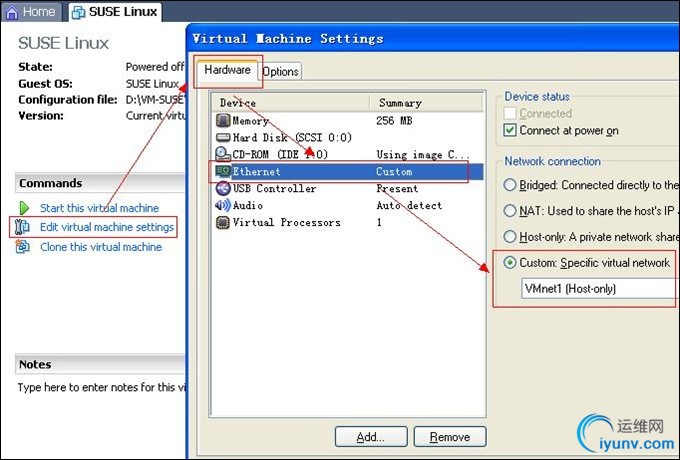
Task: Select the Ethernet row label
Action: pos(256,171)
